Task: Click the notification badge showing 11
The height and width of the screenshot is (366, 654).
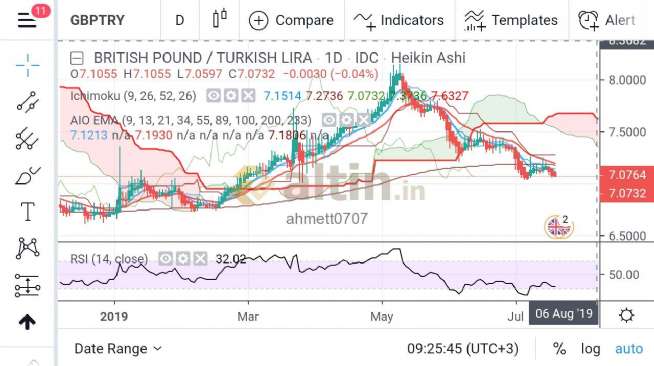Action: 40,10
